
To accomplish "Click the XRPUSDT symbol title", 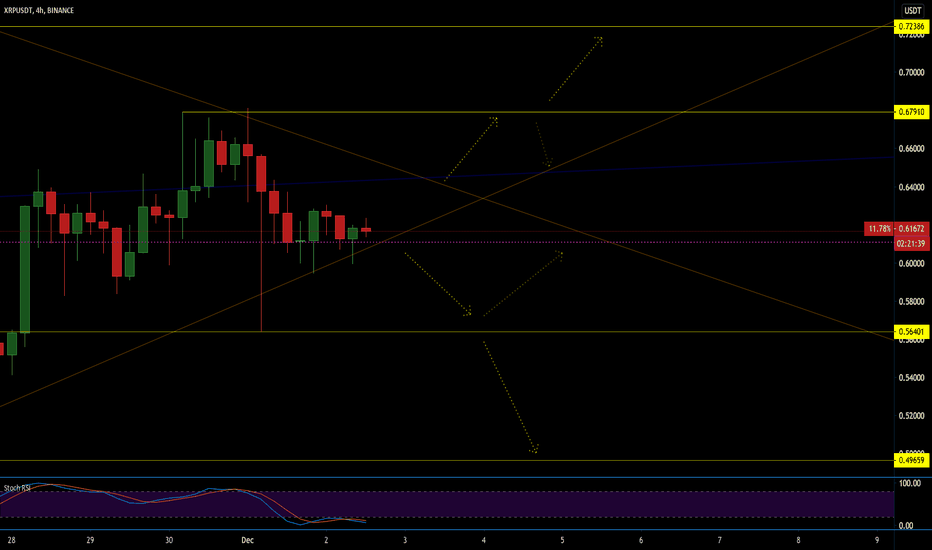I will click(x=39, y=10).
